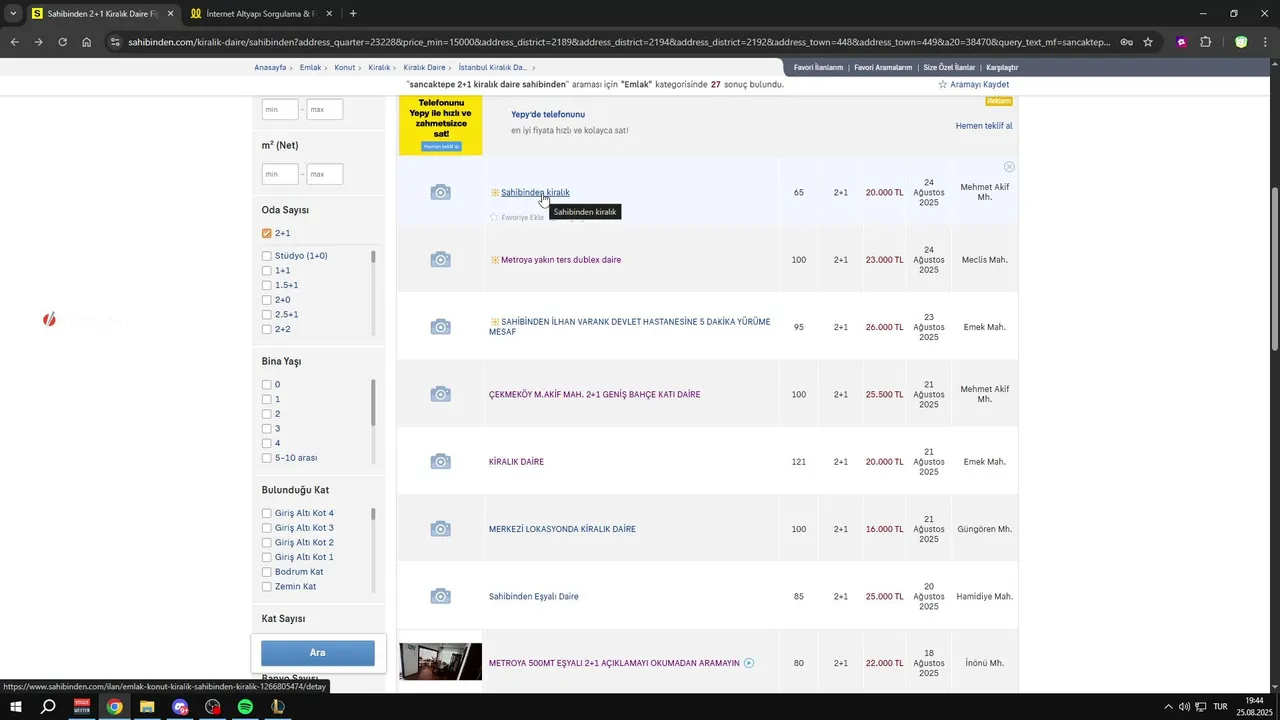
Task: Open the Sahibinden kiralık listing
Action: 535,192
